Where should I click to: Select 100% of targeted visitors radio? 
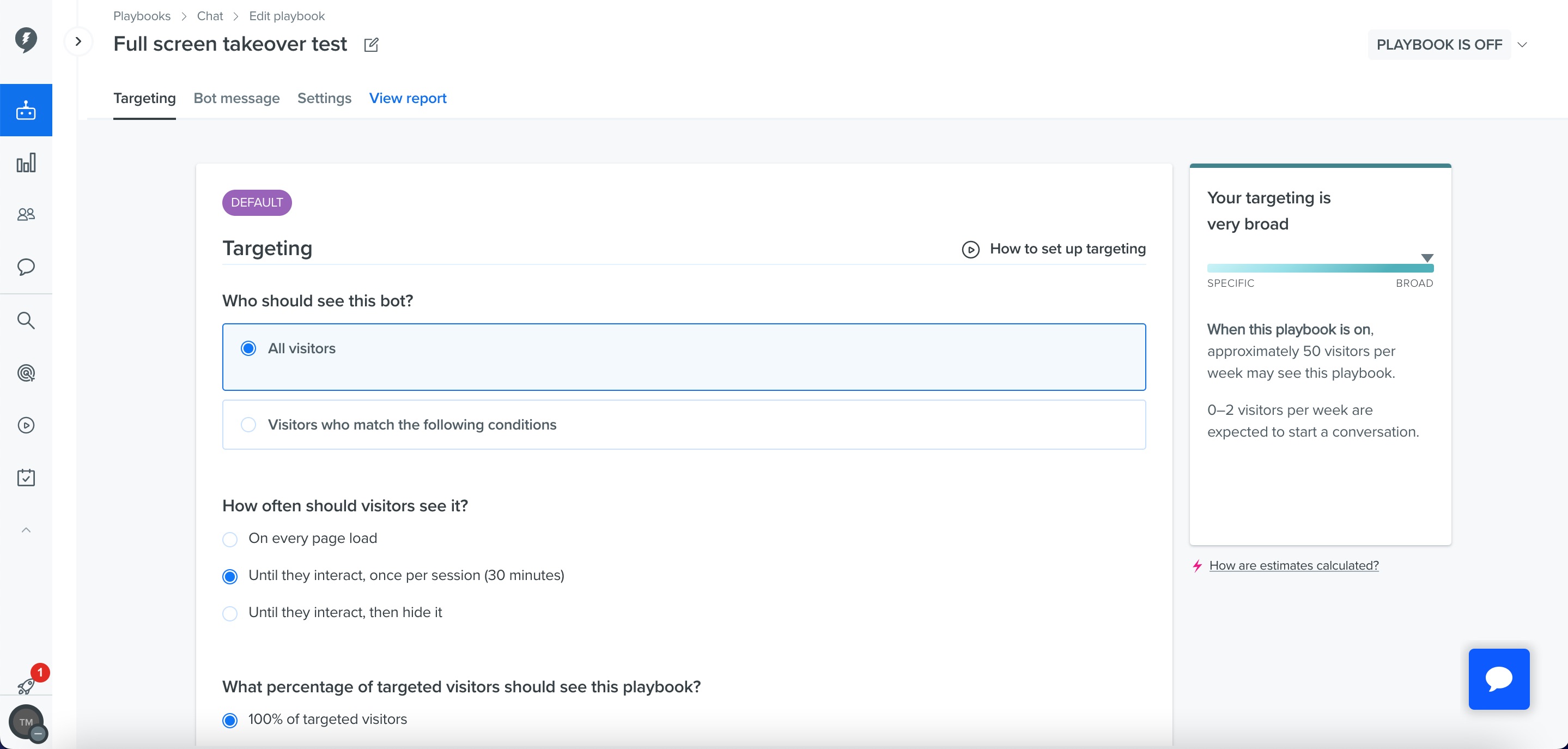[x=229, y=720]
